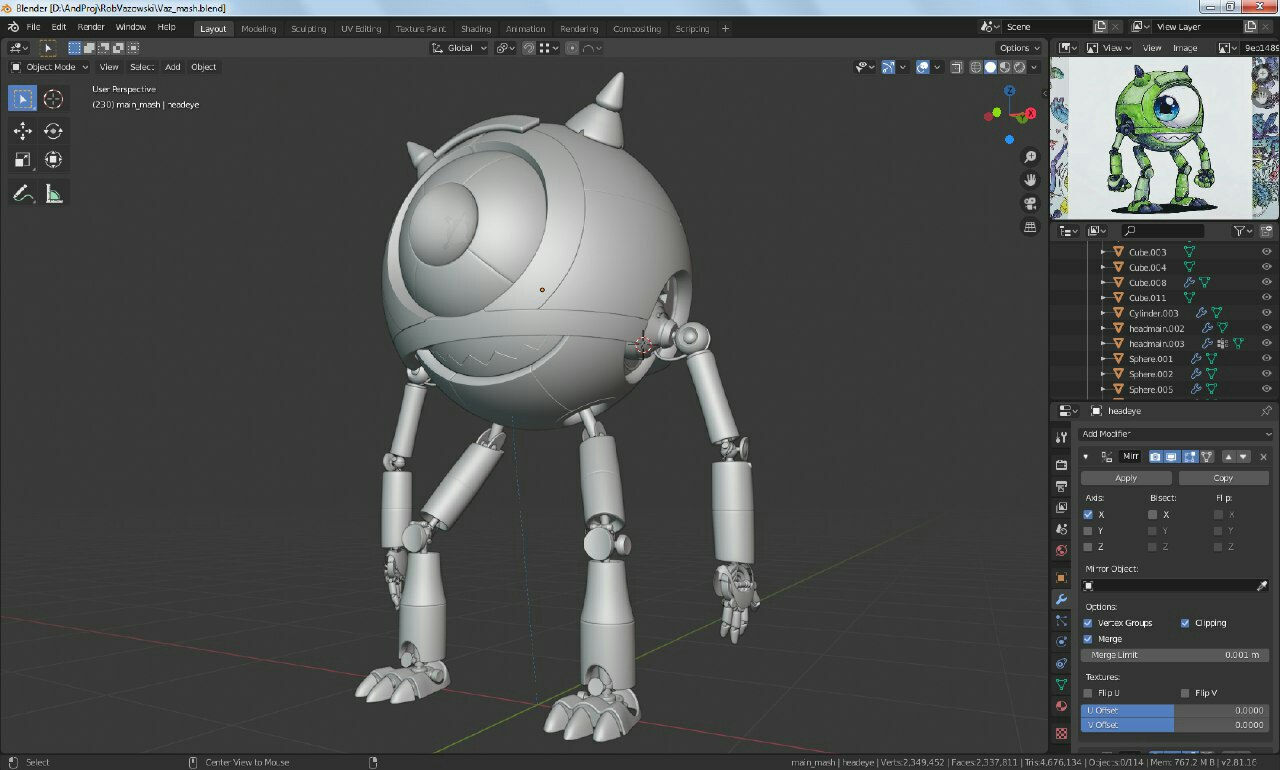Select the Annotate pencil tool
The height and width of the screenshot is (770, 1280).
pos(23,194)
